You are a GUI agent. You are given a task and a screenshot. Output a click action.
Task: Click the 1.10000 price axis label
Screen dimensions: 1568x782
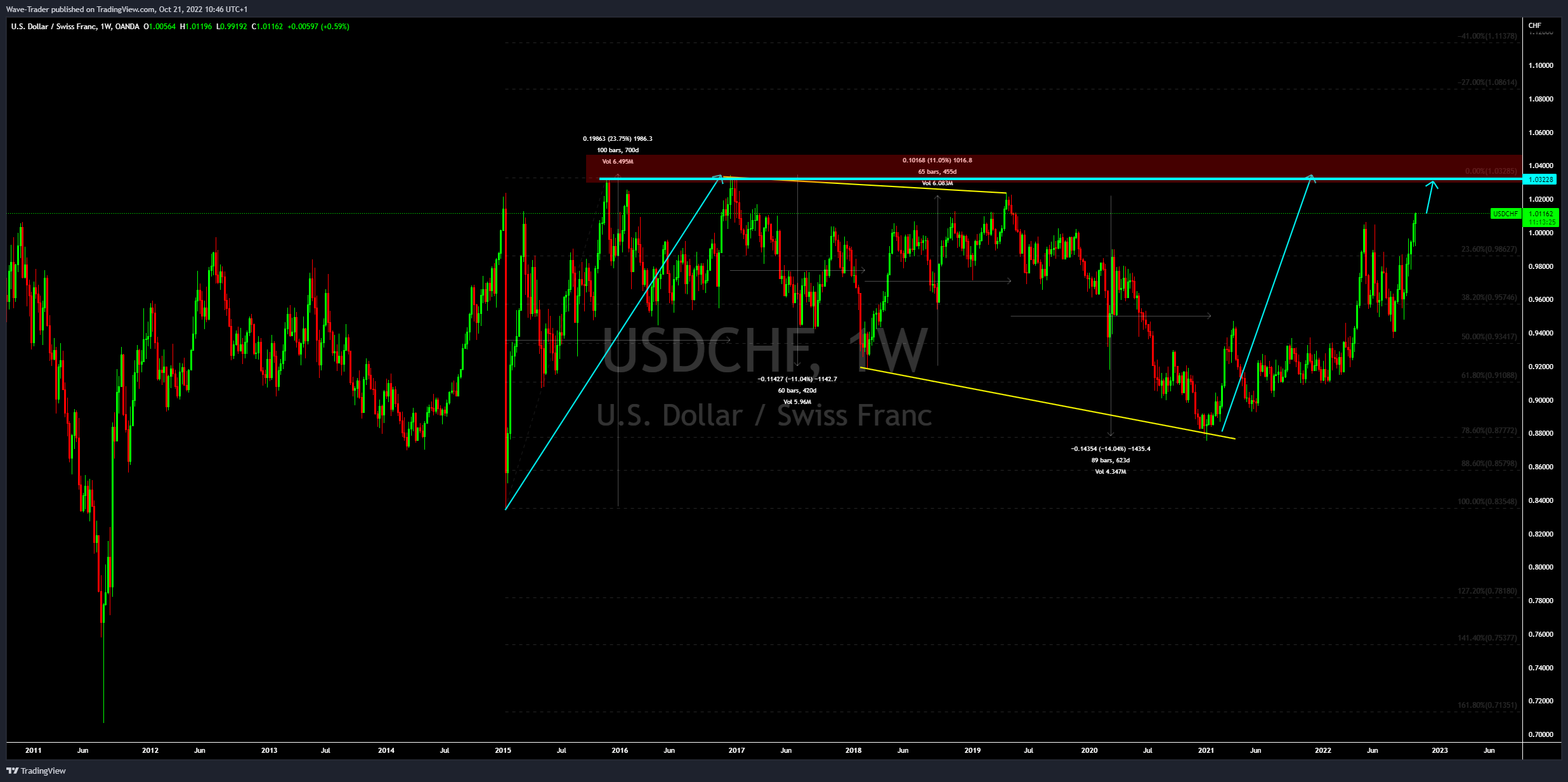(1541, 65)
